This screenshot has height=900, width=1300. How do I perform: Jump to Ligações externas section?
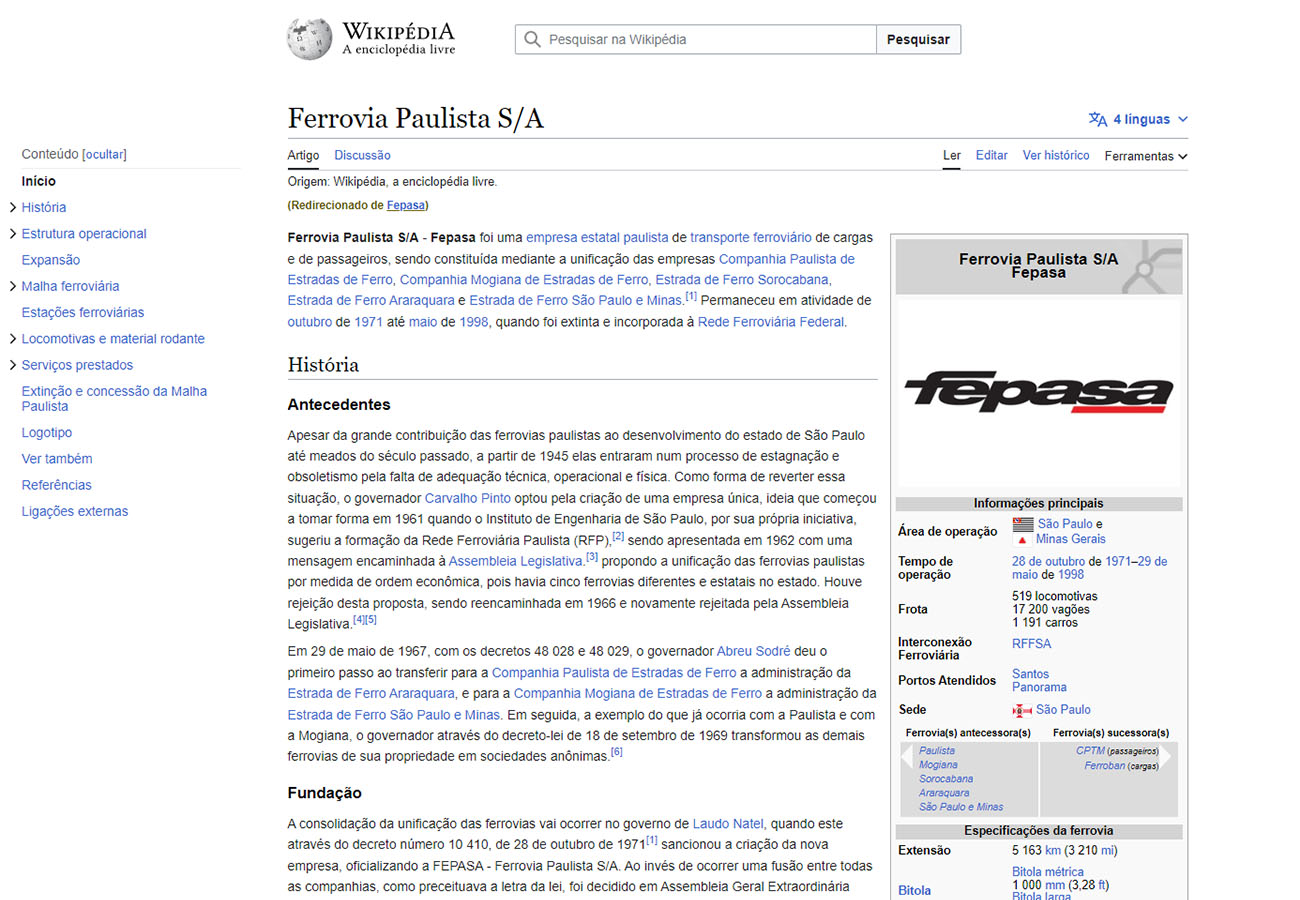click(75, 511)
